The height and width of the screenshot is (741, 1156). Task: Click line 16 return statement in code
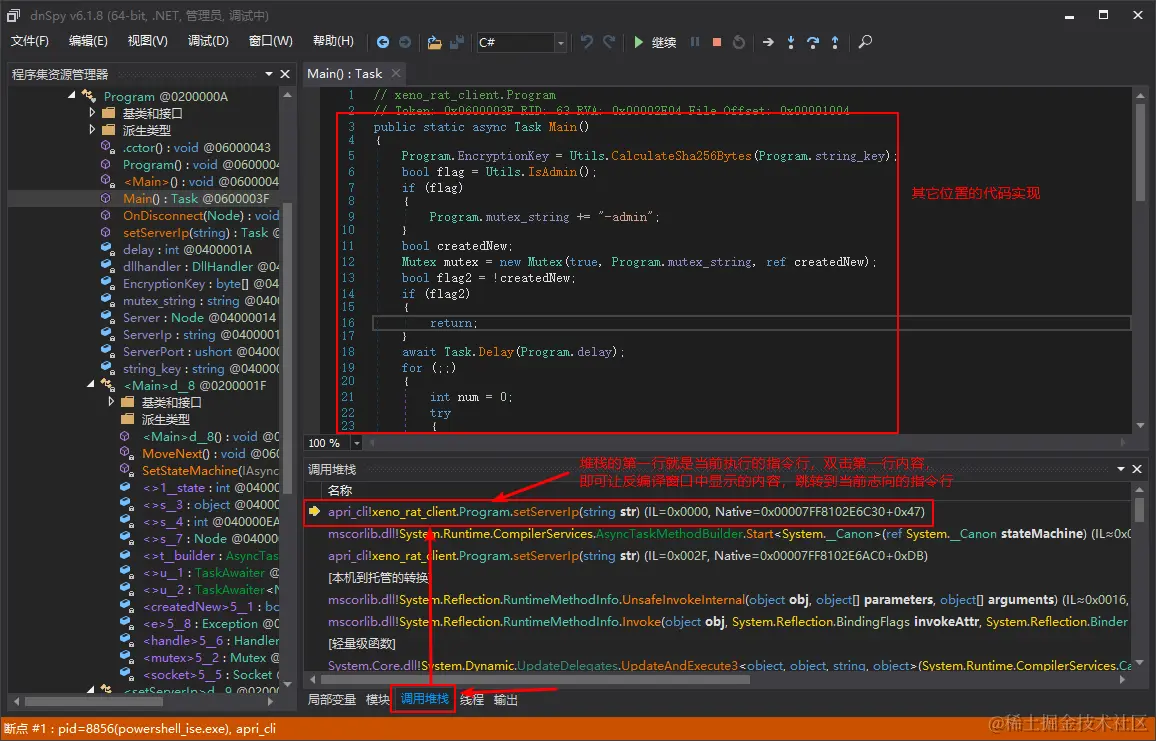pyautogui.click(x=454, y=323)
